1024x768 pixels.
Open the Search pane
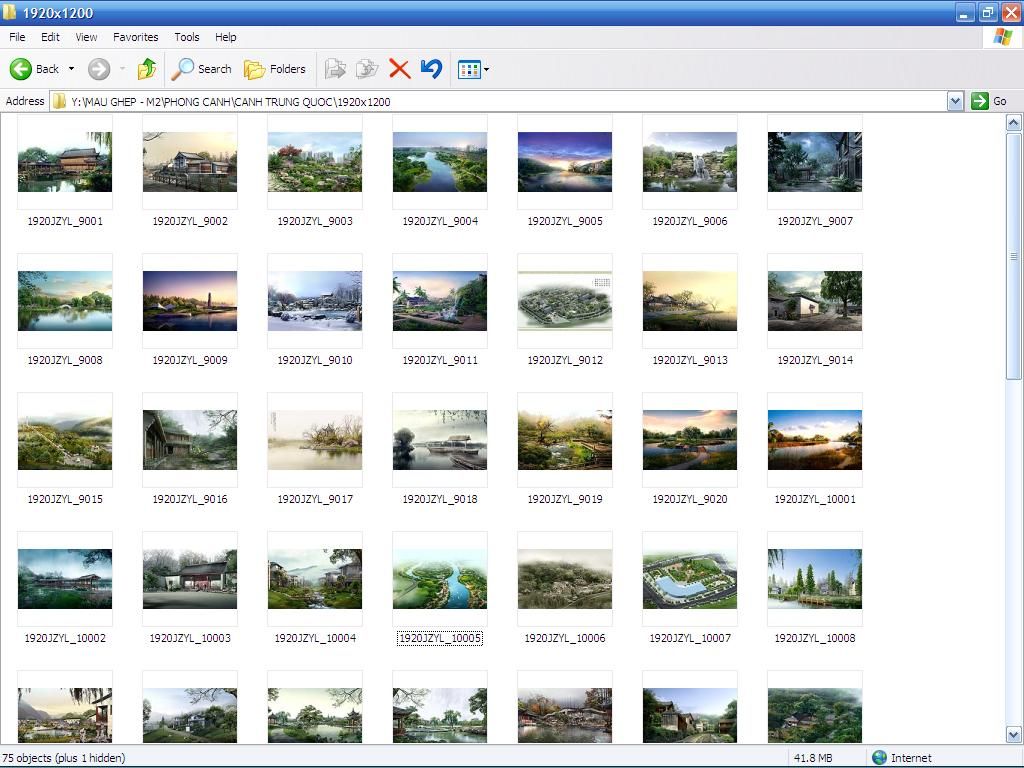(x=201, y=69)
